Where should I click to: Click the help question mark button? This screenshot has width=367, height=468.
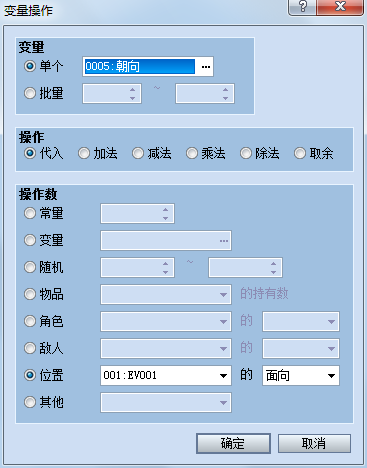(x=302, y=7)
